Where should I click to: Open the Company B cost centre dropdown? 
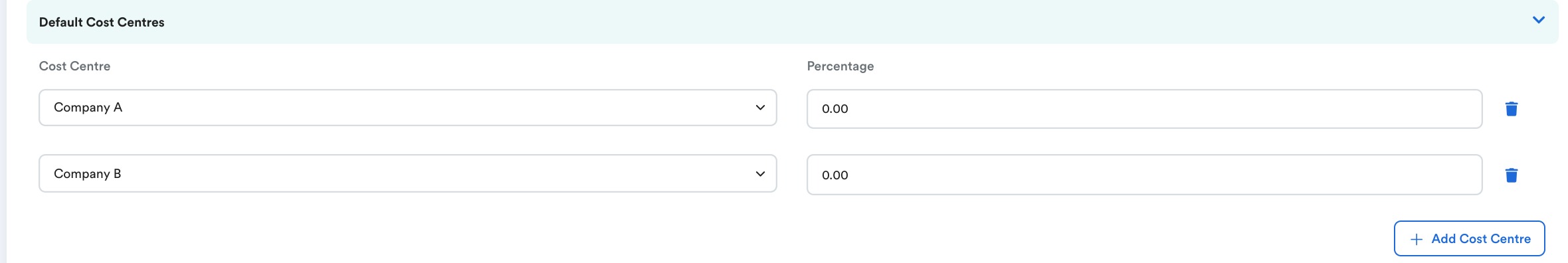407,173
